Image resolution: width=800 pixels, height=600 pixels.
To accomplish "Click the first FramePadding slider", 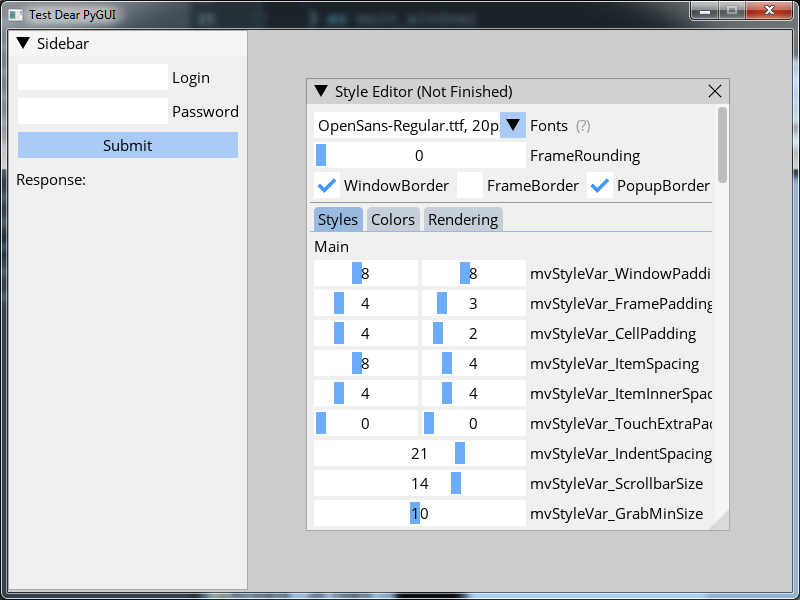I will [x=365, y=303].
